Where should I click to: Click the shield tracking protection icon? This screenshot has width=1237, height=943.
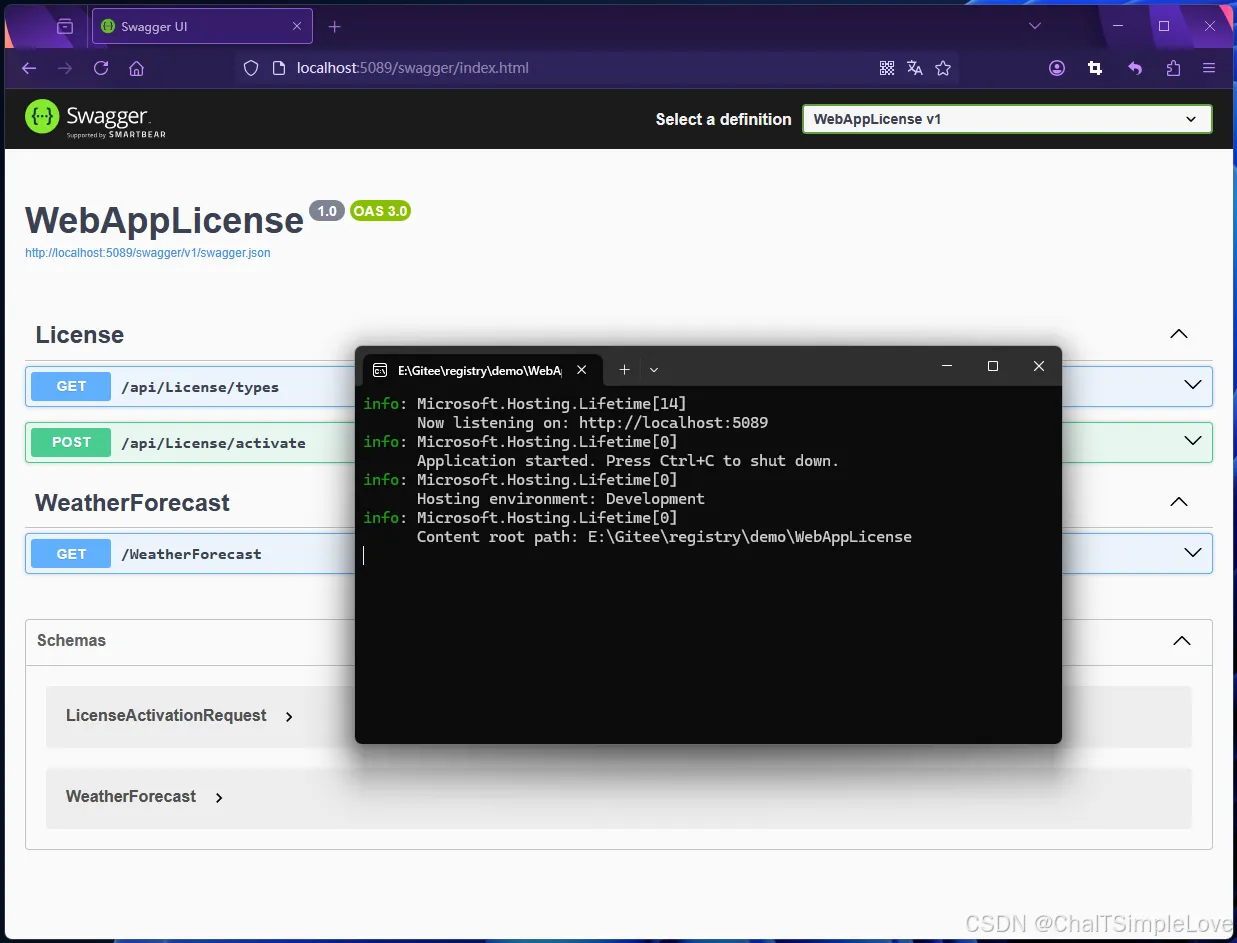[251, 68]
